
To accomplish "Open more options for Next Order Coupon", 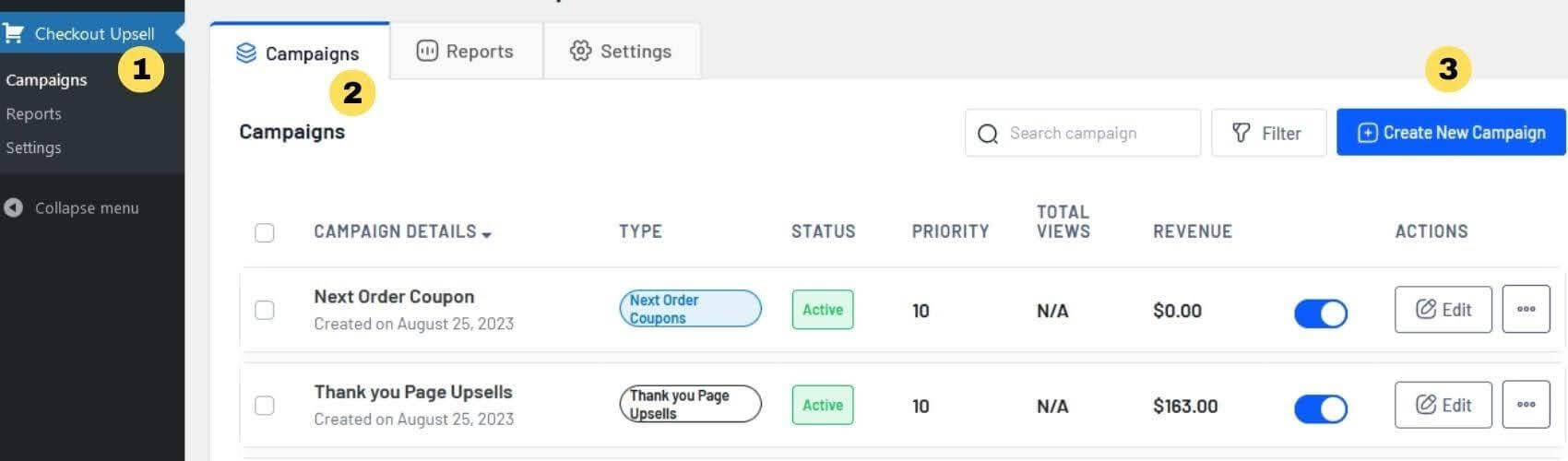I will click(x=1526, y=309).
